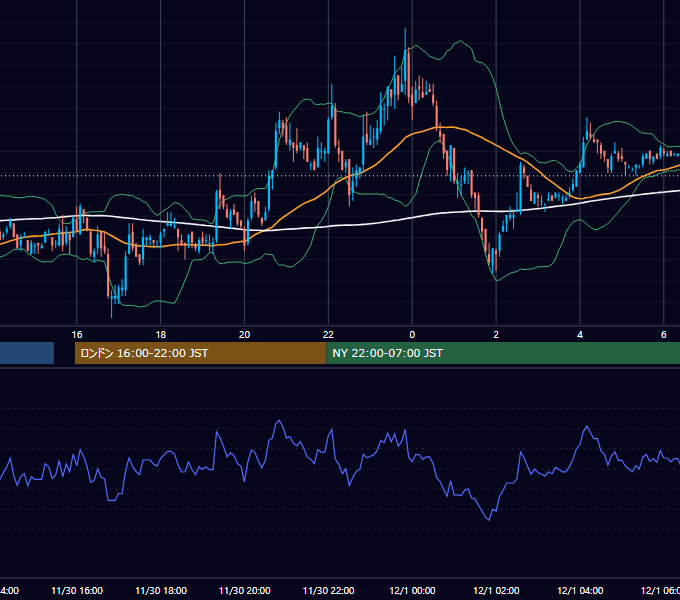Select the blue session bar before London

coord(27,353)
